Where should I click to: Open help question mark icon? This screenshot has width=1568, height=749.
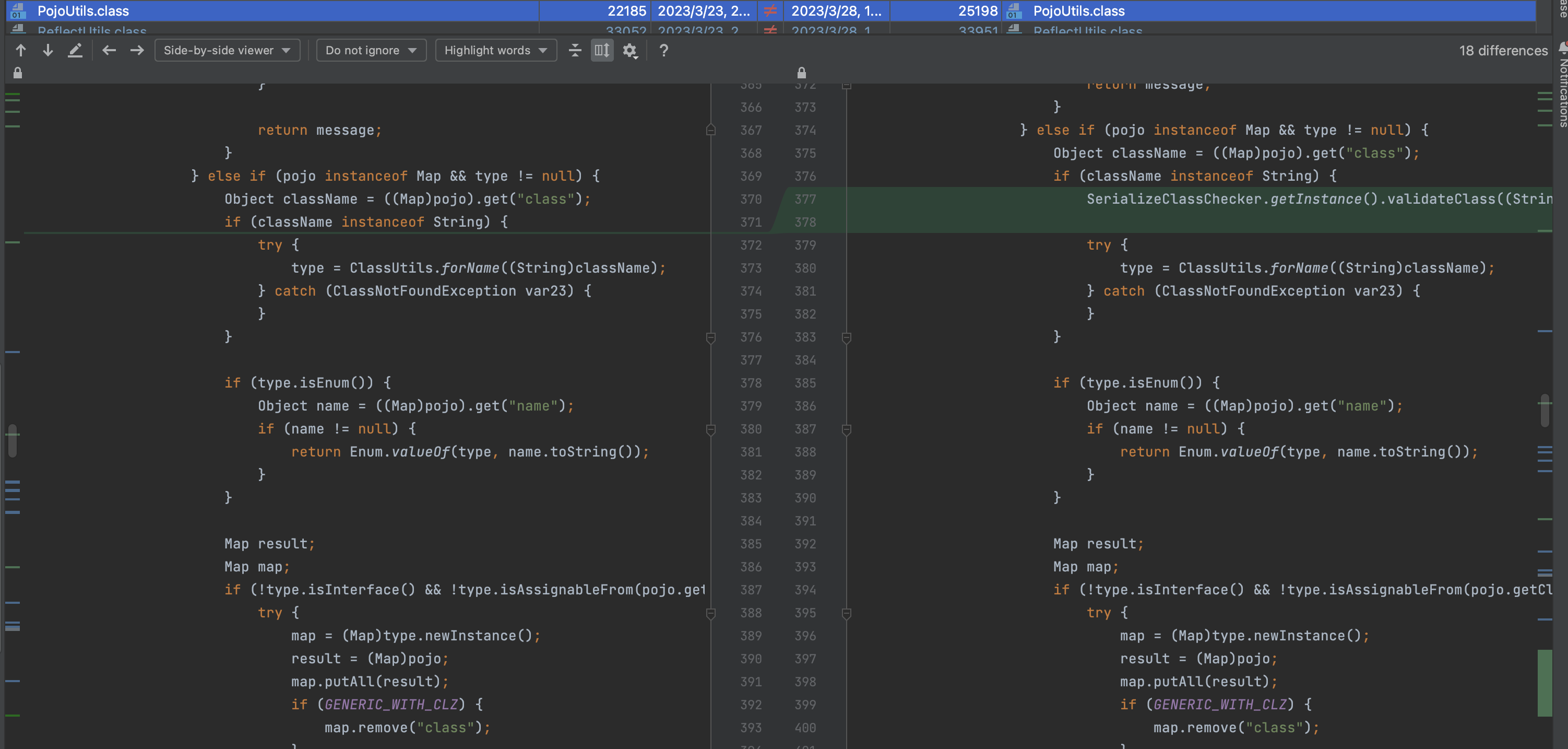[x=663, y=51]
